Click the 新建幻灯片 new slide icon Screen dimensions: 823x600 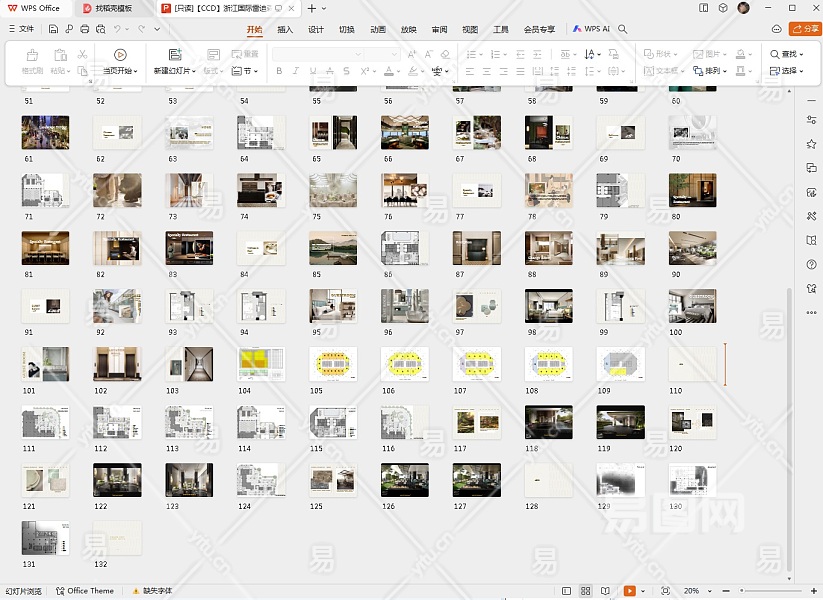click(175, 55)
